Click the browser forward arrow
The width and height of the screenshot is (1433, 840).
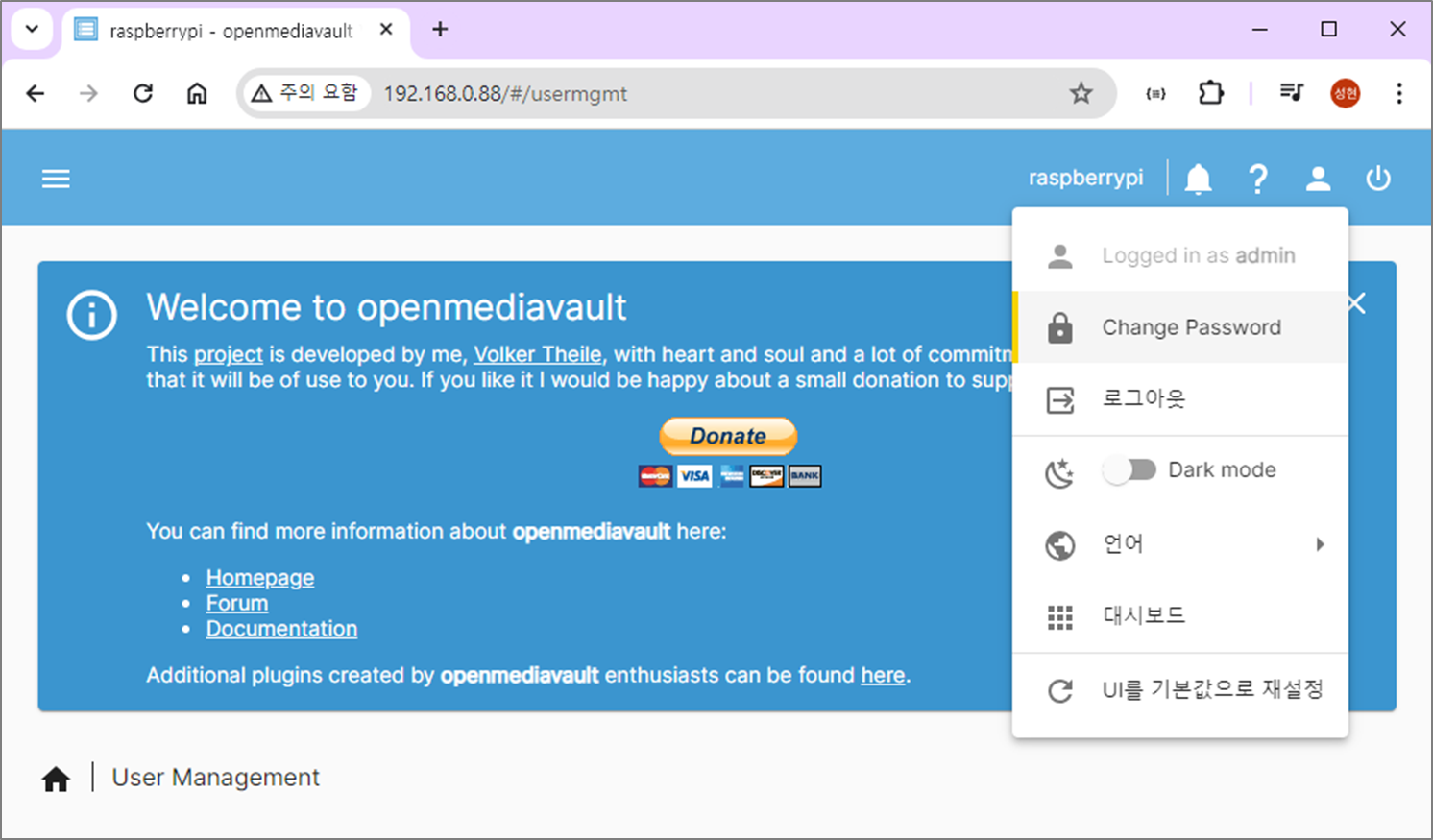tap(88, 93)
